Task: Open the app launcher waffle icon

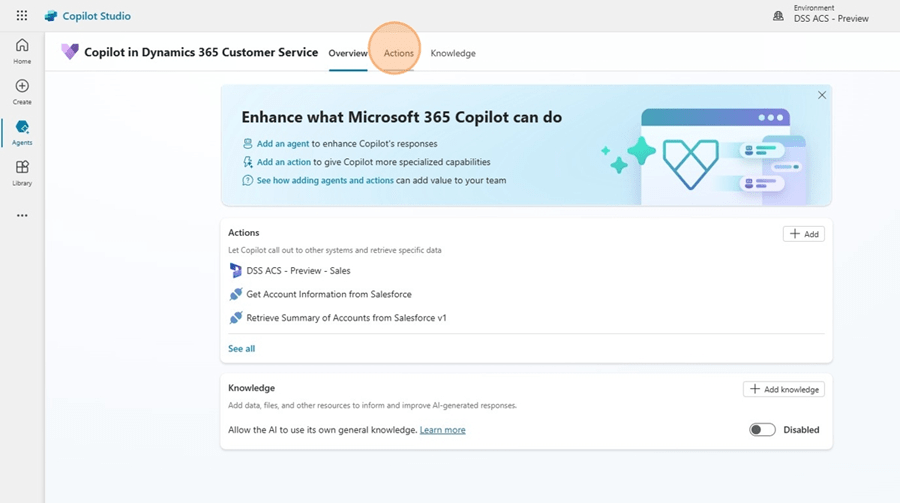Action: pyautogui.click(x=21, y=16)
